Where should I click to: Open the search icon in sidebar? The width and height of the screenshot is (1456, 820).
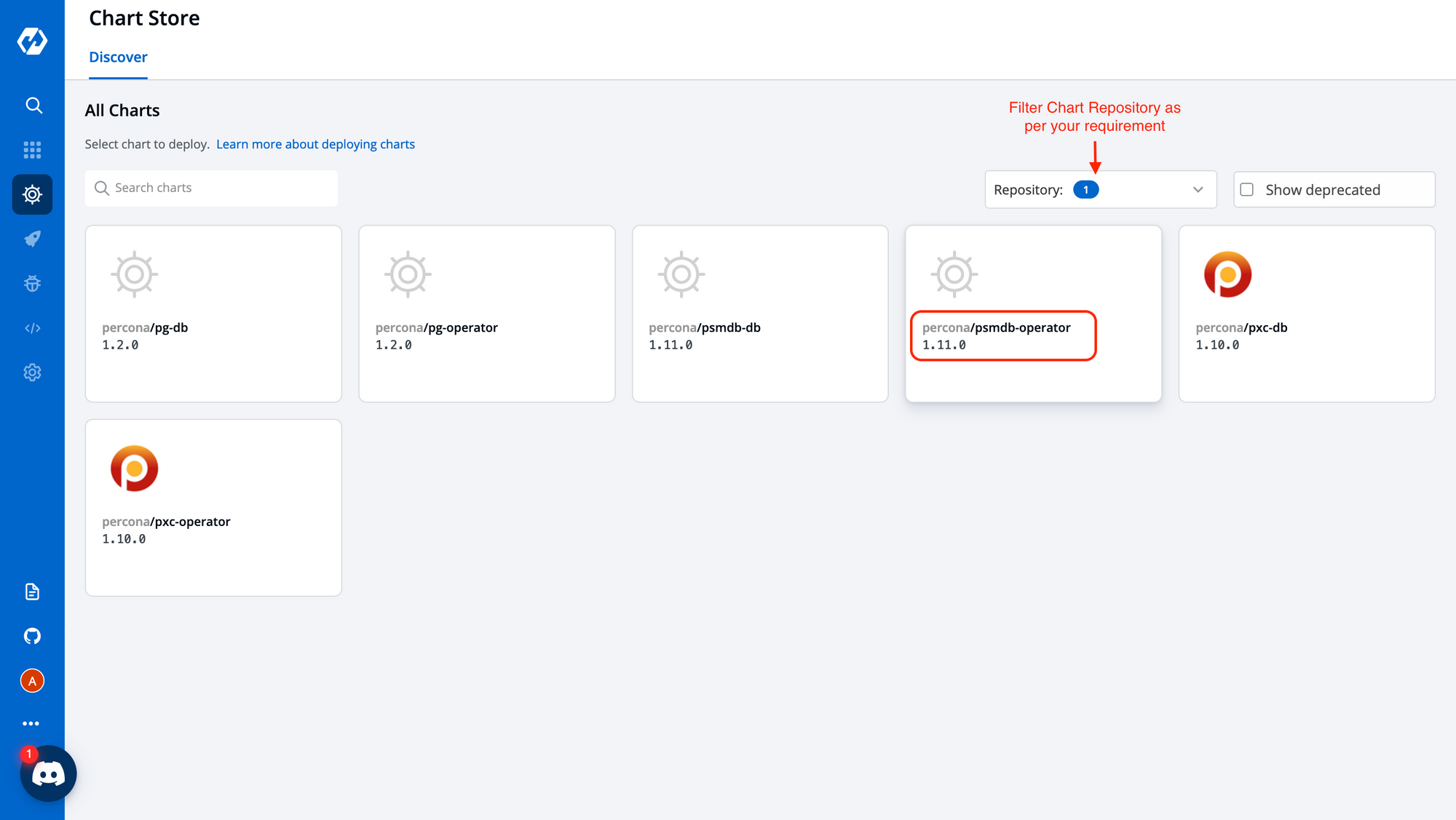[33, 106]
